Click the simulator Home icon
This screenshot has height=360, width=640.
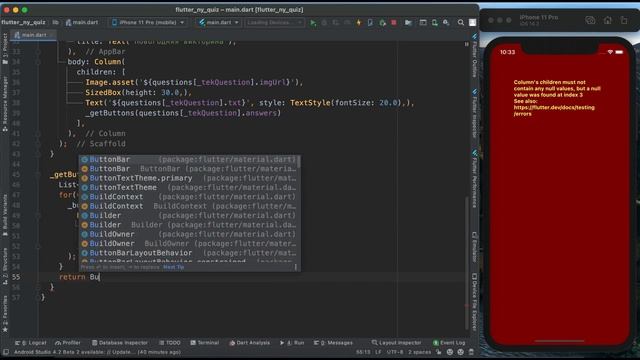607,20
